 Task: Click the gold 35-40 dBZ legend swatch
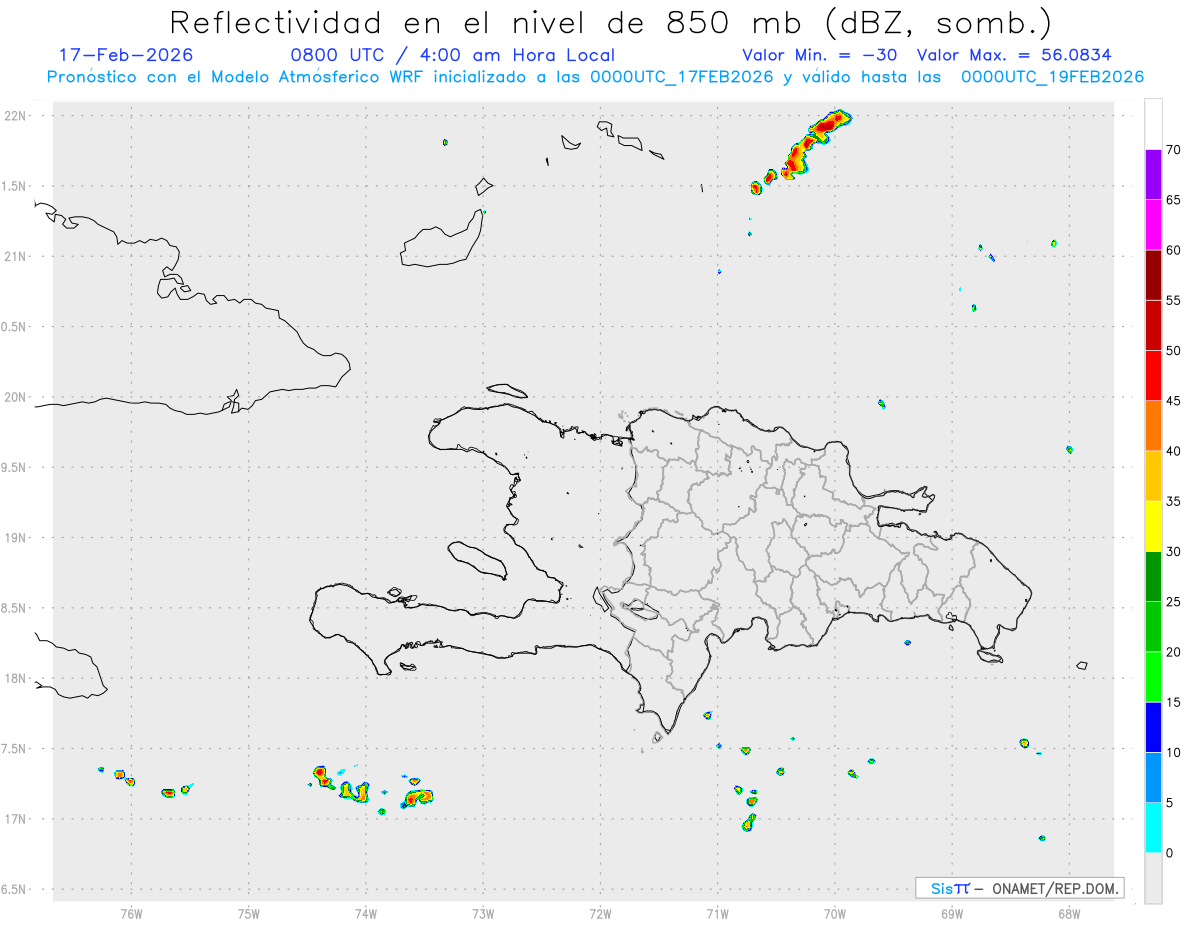(1153, 476)
